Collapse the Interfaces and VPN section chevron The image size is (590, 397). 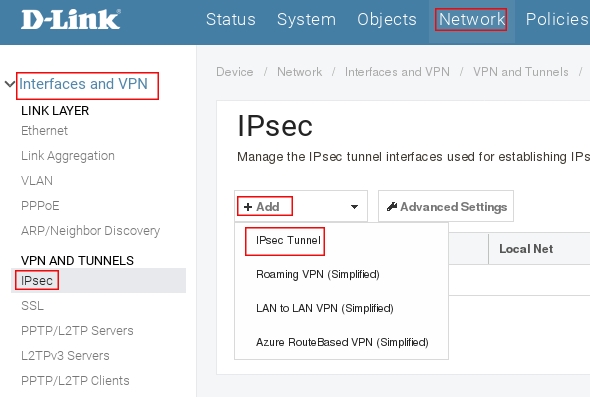click(9, 84)
